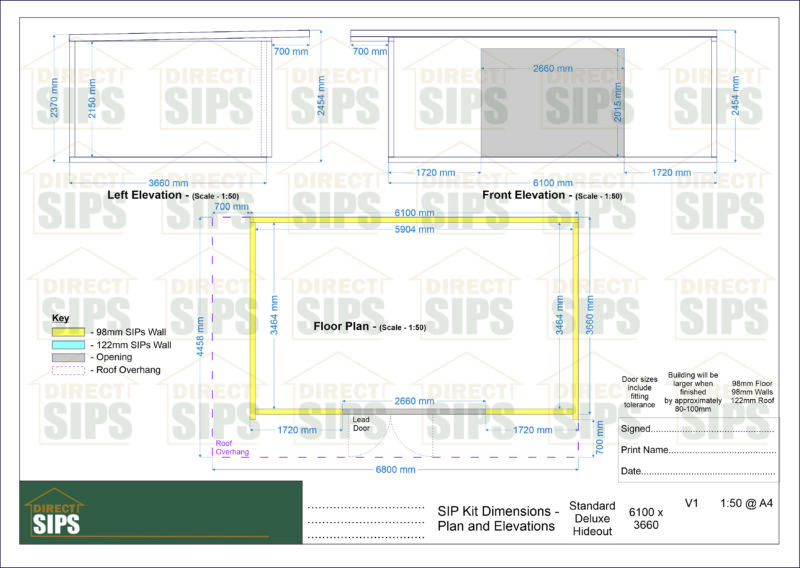Click the '2150 mm' height dimension
This screenshot has width=800, height=568.
(92, 98)
